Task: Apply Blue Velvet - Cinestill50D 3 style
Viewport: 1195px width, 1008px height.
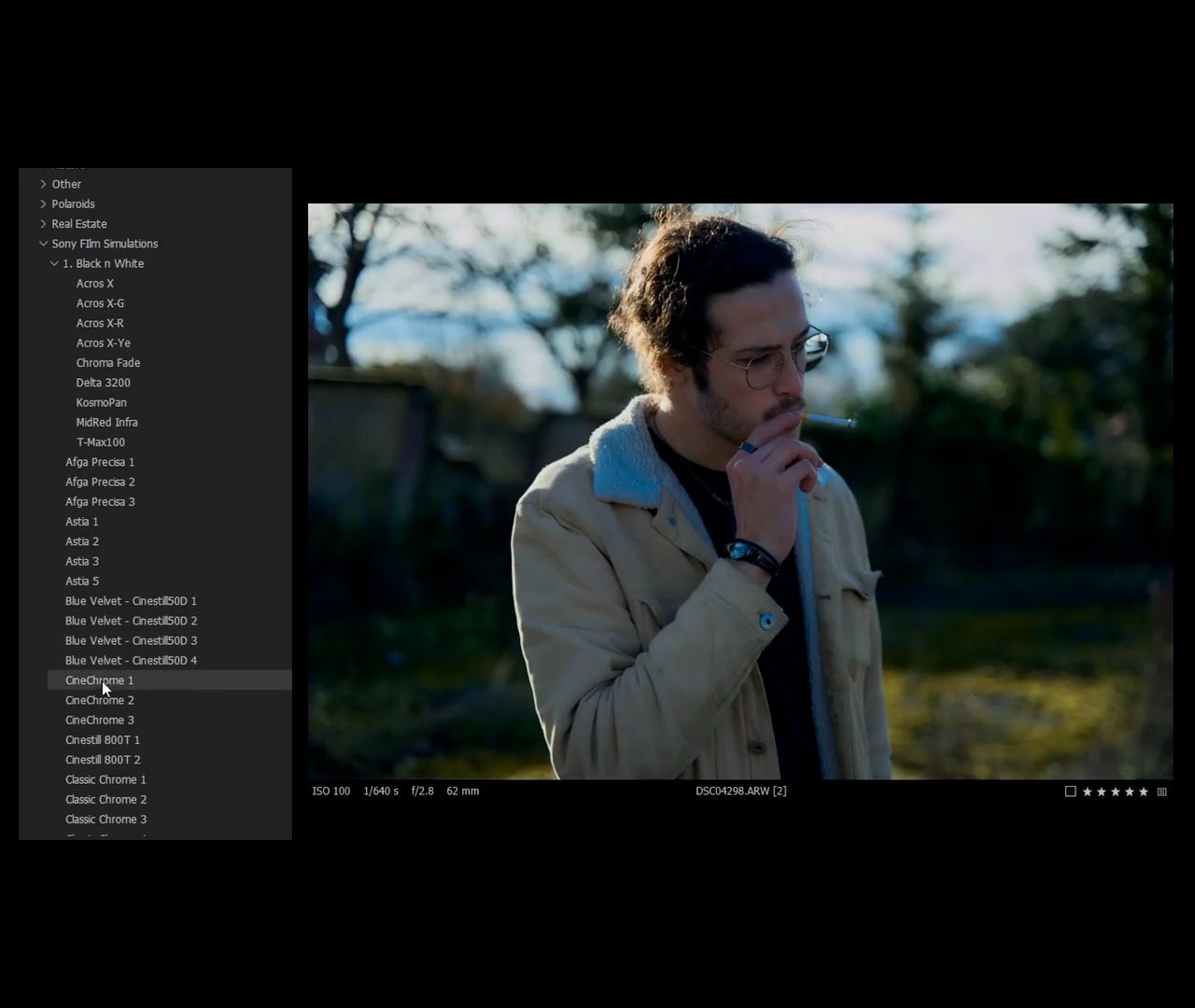Action: pos(131,640)
